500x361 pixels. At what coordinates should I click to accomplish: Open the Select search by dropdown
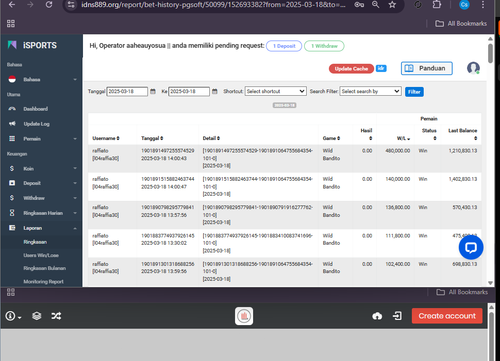[x=370, y=91]
